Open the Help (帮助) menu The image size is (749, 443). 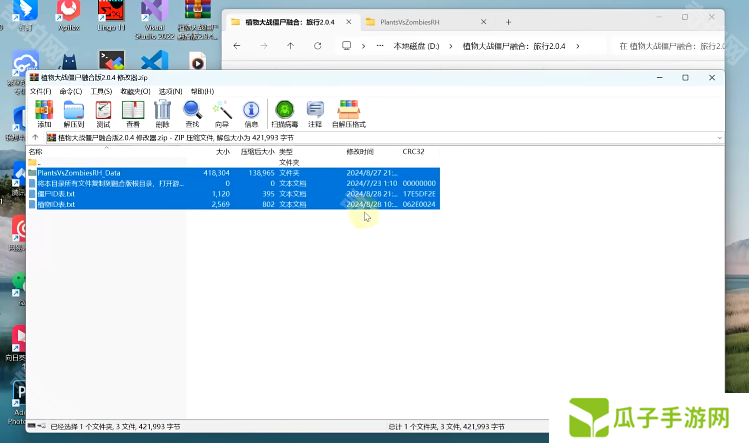202,91
